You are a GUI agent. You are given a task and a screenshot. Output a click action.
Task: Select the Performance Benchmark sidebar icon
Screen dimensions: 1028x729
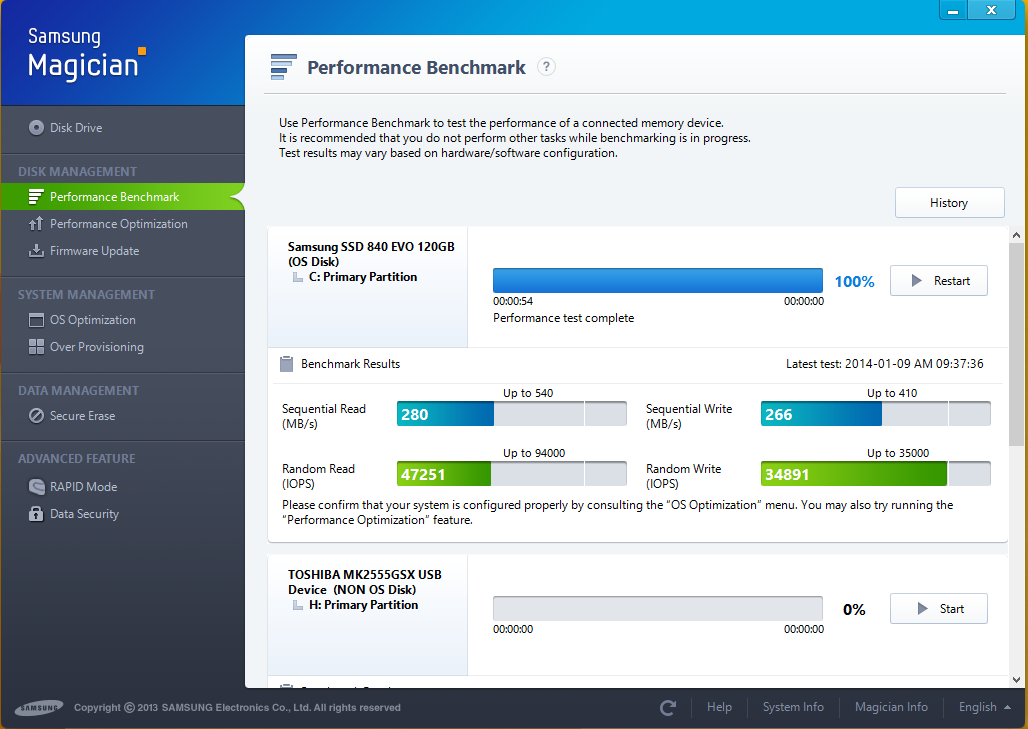coord(36,197)
